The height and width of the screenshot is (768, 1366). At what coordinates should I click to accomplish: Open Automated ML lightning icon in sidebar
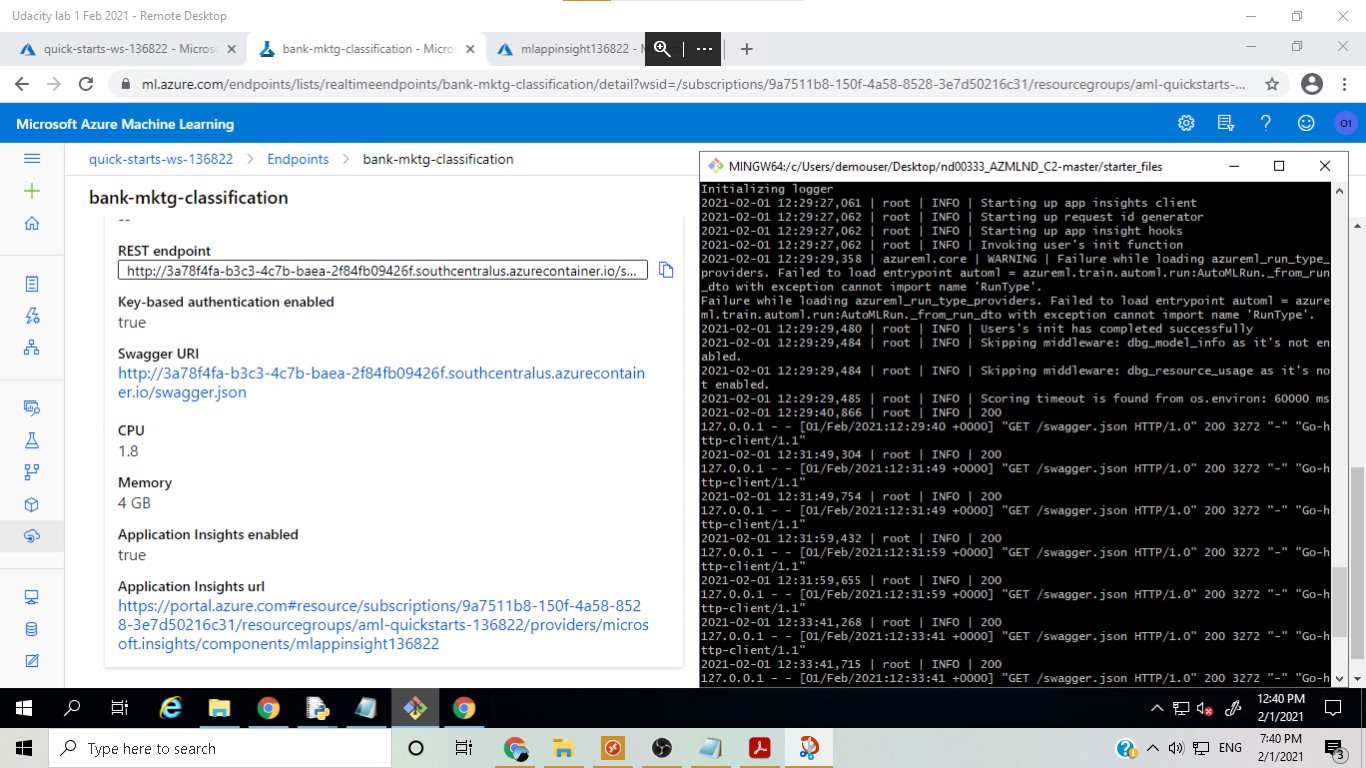[32, 316]
